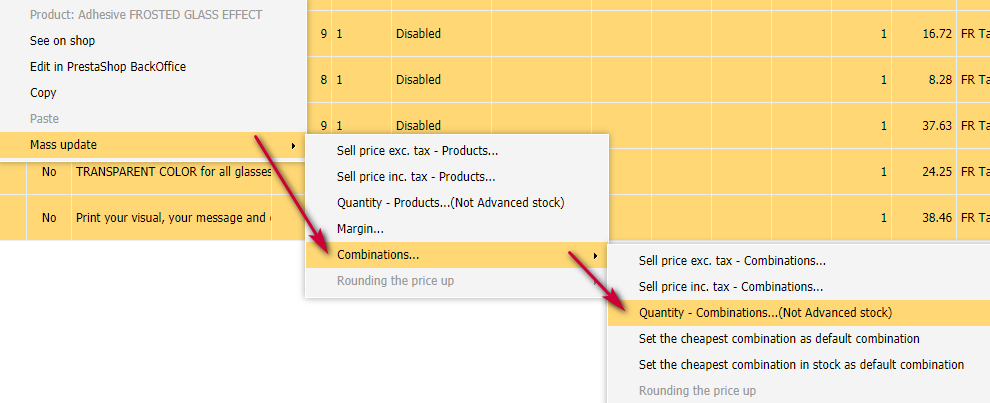The image size is (990, 403).
Task: Select Copy from the context menu
Action: [43, 93]
